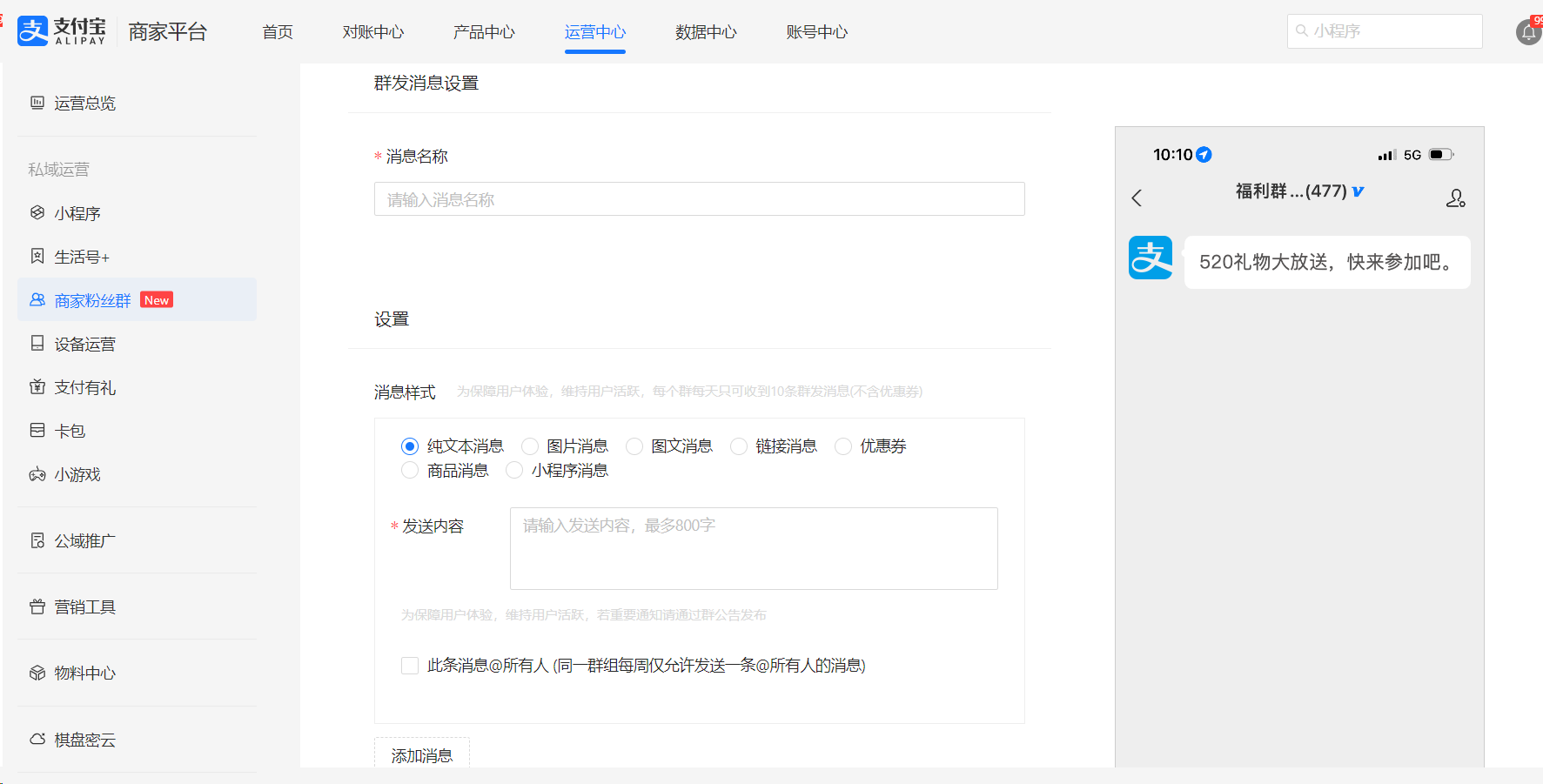The height and width of the screenshot is (784, 1543).
Task: Open 支付有礼 sidebar item
Action: [84, 387]
